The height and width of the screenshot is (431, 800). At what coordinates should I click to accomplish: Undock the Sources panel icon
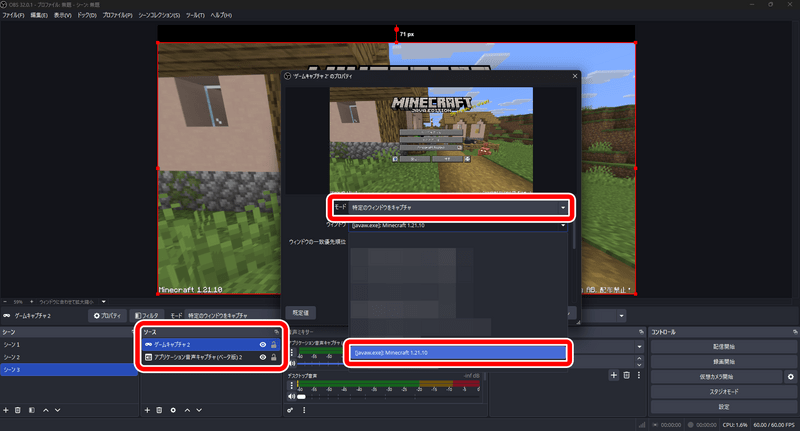(x=277, y=332)
